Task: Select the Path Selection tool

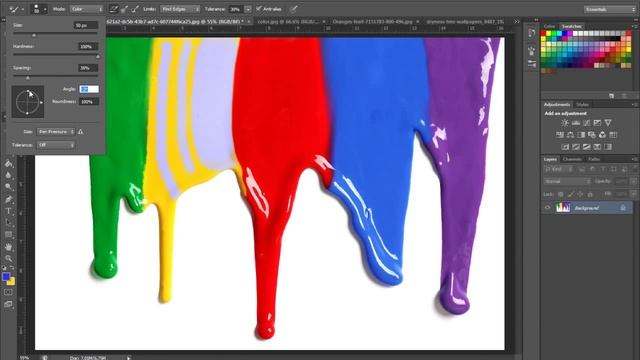Action: click(x=9, y=223)
